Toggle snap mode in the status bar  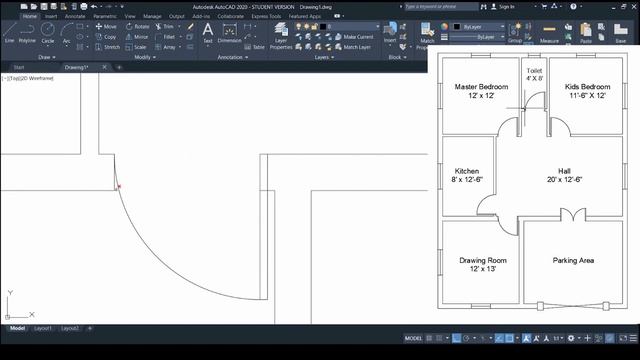439,338
